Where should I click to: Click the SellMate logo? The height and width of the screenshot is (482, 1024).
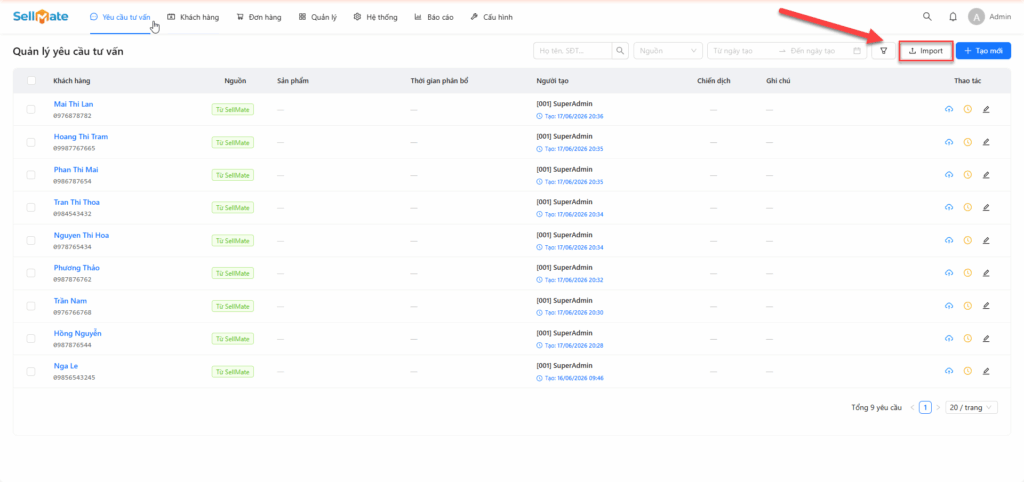pyautogui.click(x=40, y=17)
